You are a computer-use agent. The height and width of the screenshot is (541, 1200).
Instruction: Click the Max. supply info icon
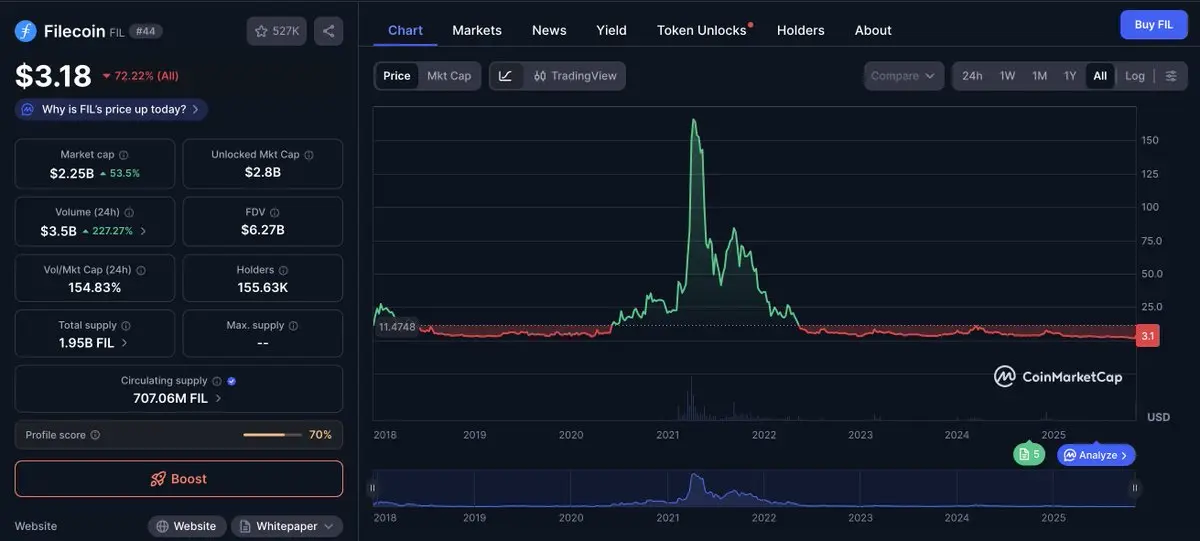[x=295, y=326]
